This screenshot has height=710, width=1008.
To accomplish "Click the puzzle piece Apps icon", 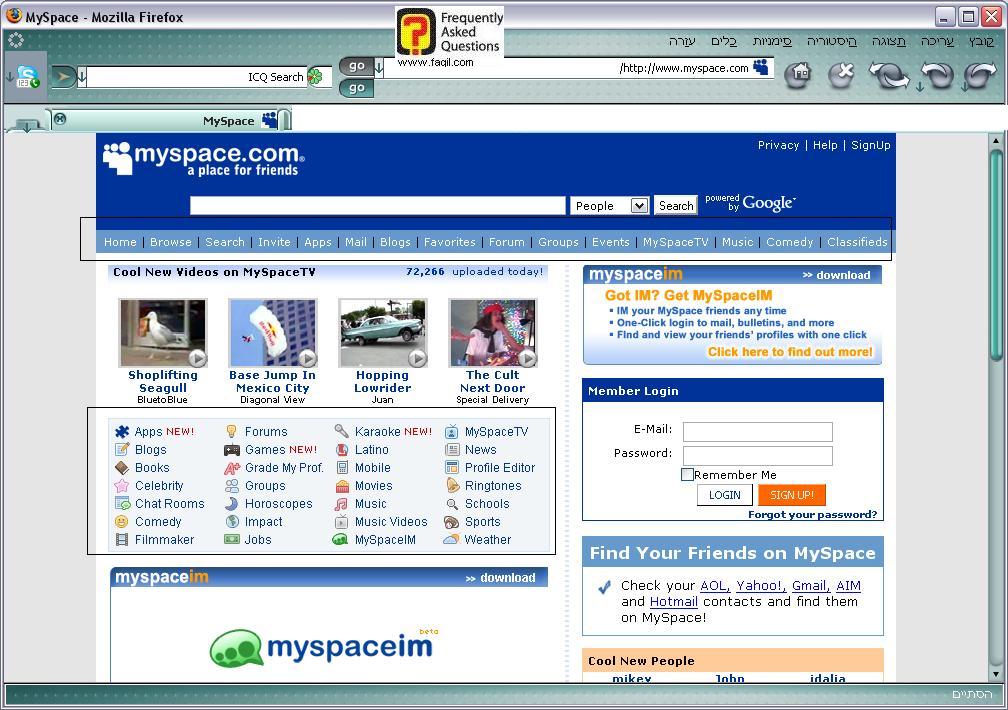I will click(122, 432).
